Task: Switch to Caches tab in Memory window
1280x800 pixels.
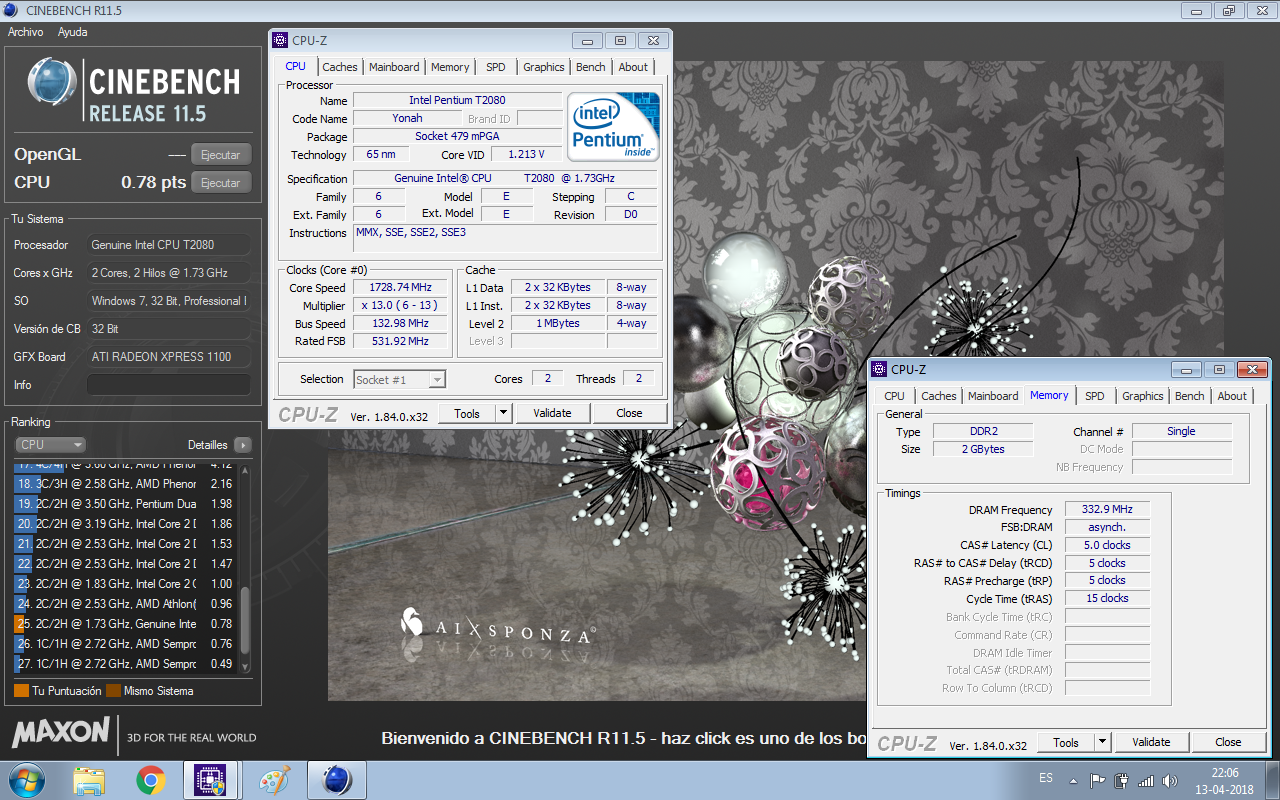Action: point(939,396)
